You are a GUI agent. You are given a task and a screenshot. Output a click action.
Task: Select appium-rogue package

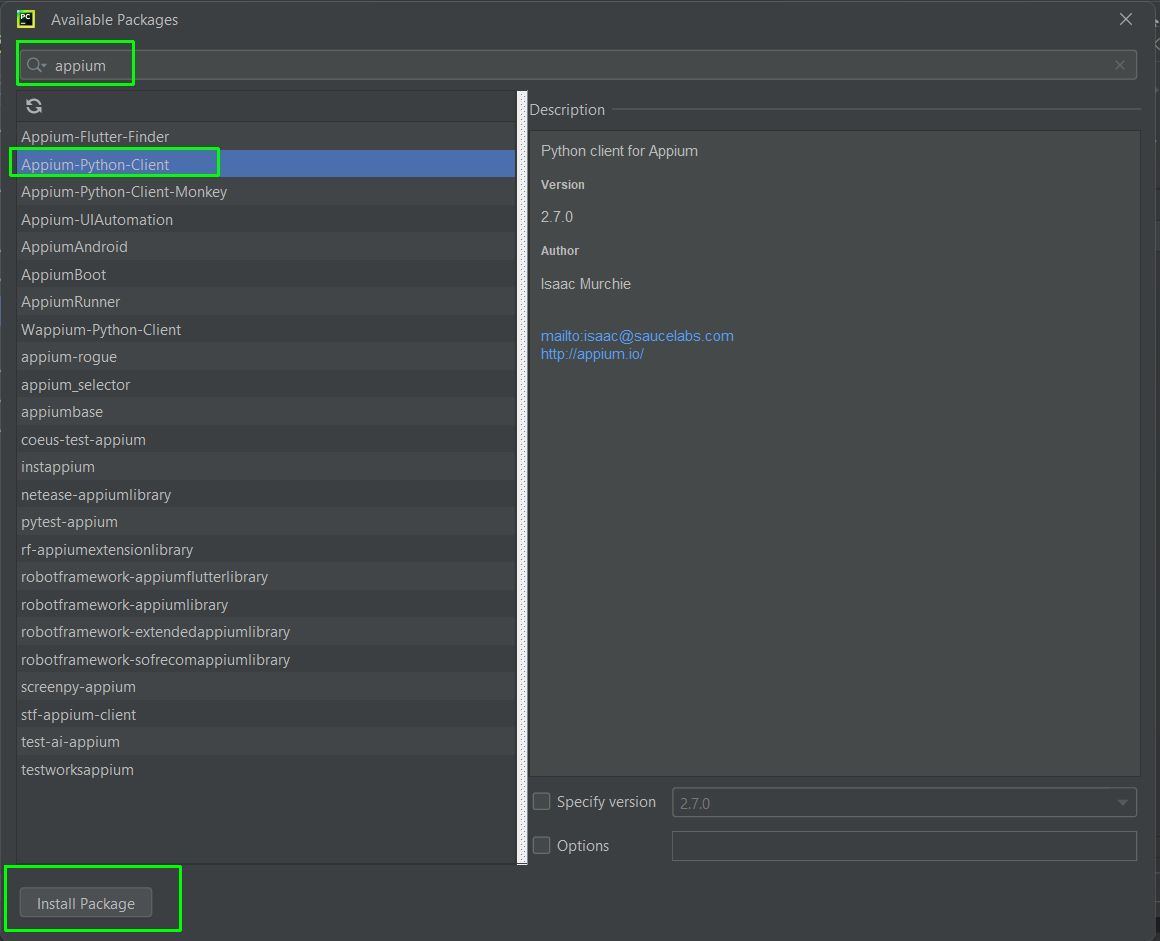pos(266,357)
